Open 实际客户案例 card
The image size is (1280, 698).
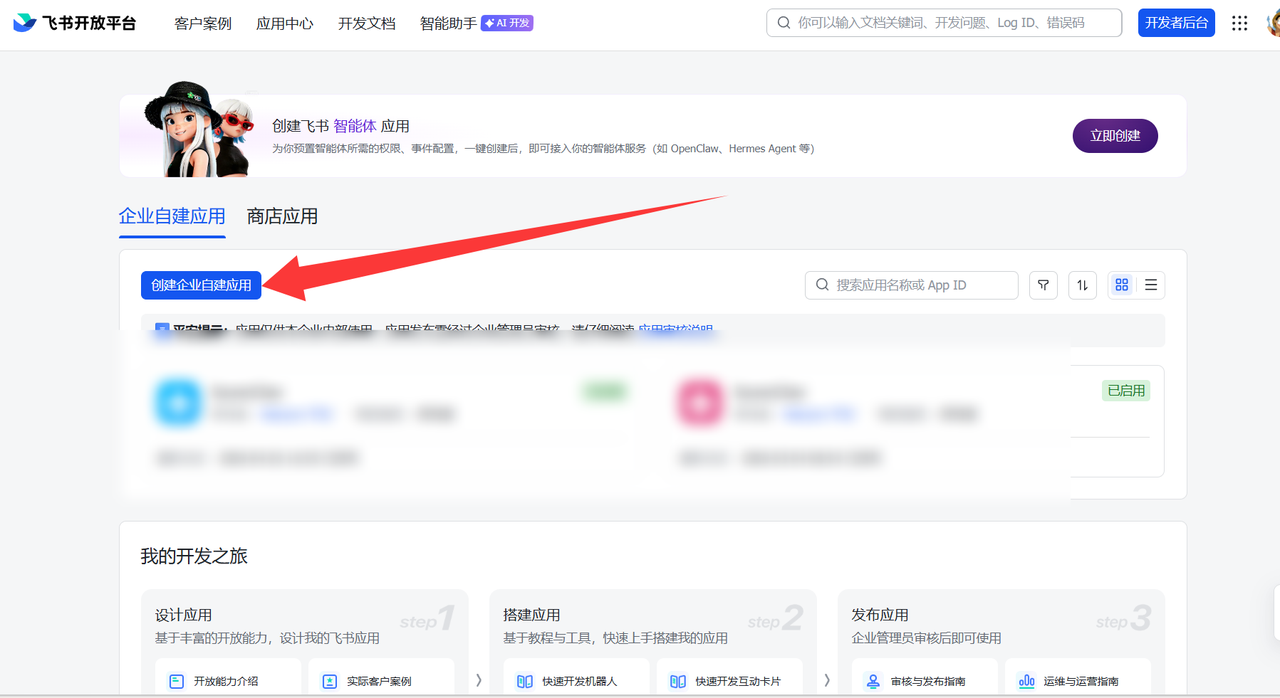tap(381, 678)
